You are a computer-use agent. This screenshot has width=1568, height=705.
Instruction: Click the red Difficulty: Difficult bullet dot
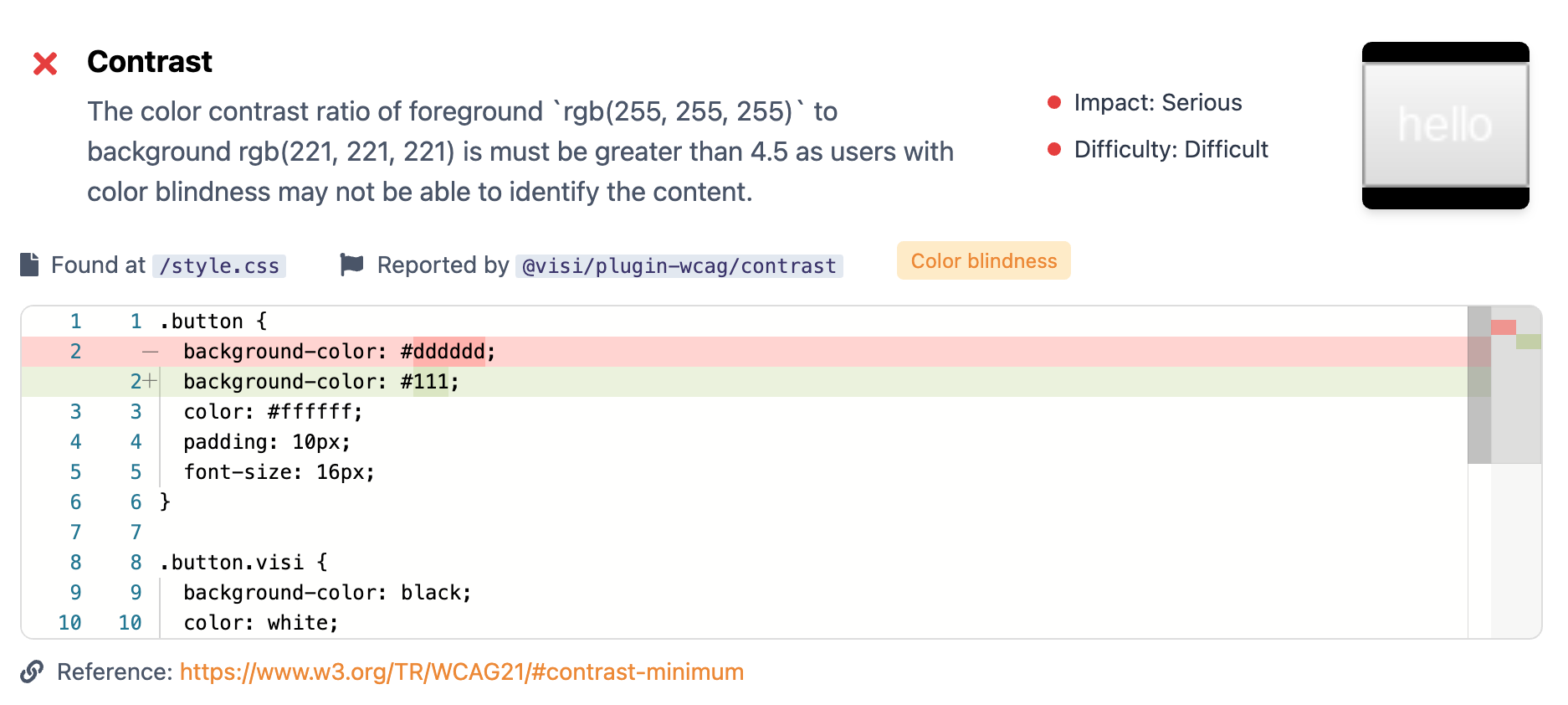click(x=1054, y=149)
